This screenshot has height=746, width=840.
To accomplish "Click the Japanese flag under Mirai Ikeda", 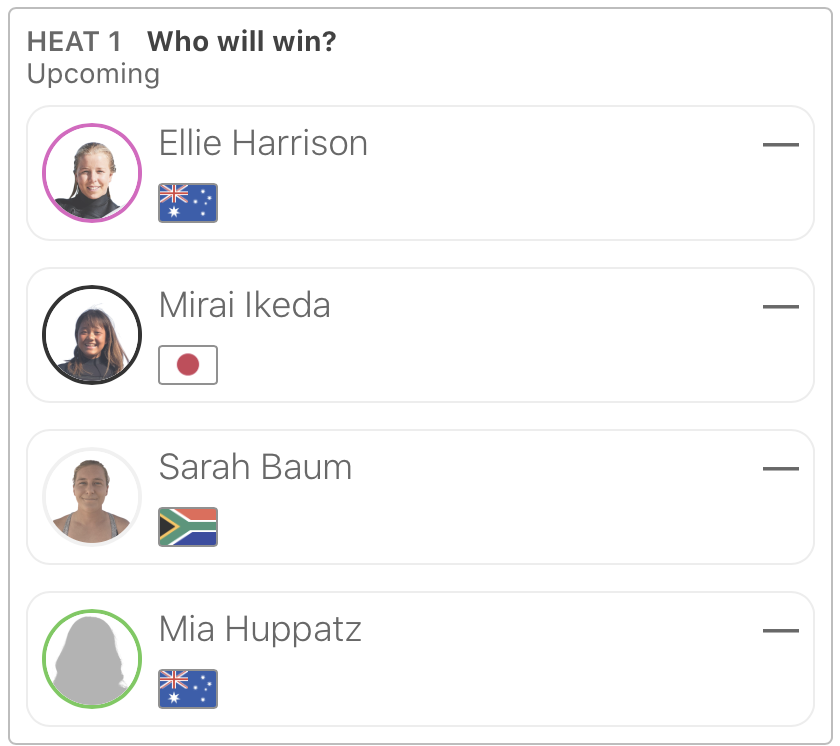I will (188, 365).
